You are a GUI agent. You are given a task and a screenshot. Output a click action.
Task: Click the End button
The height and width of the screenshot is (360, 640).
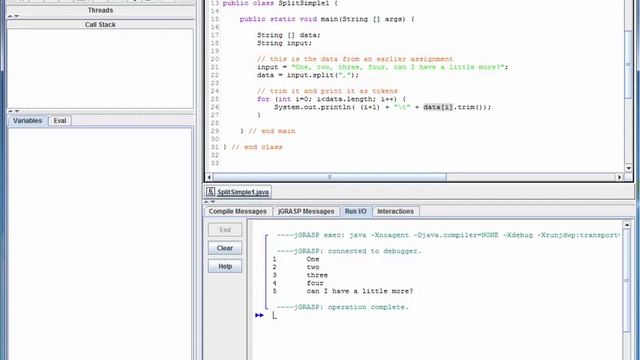(225, 230)
